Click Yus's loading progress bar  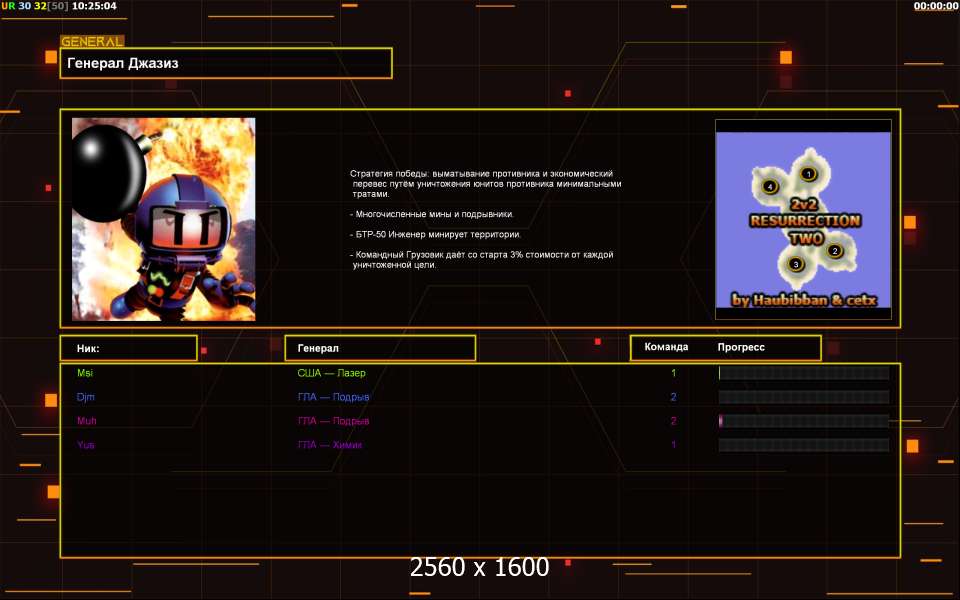pyautogui.click(x=804, y=444)
